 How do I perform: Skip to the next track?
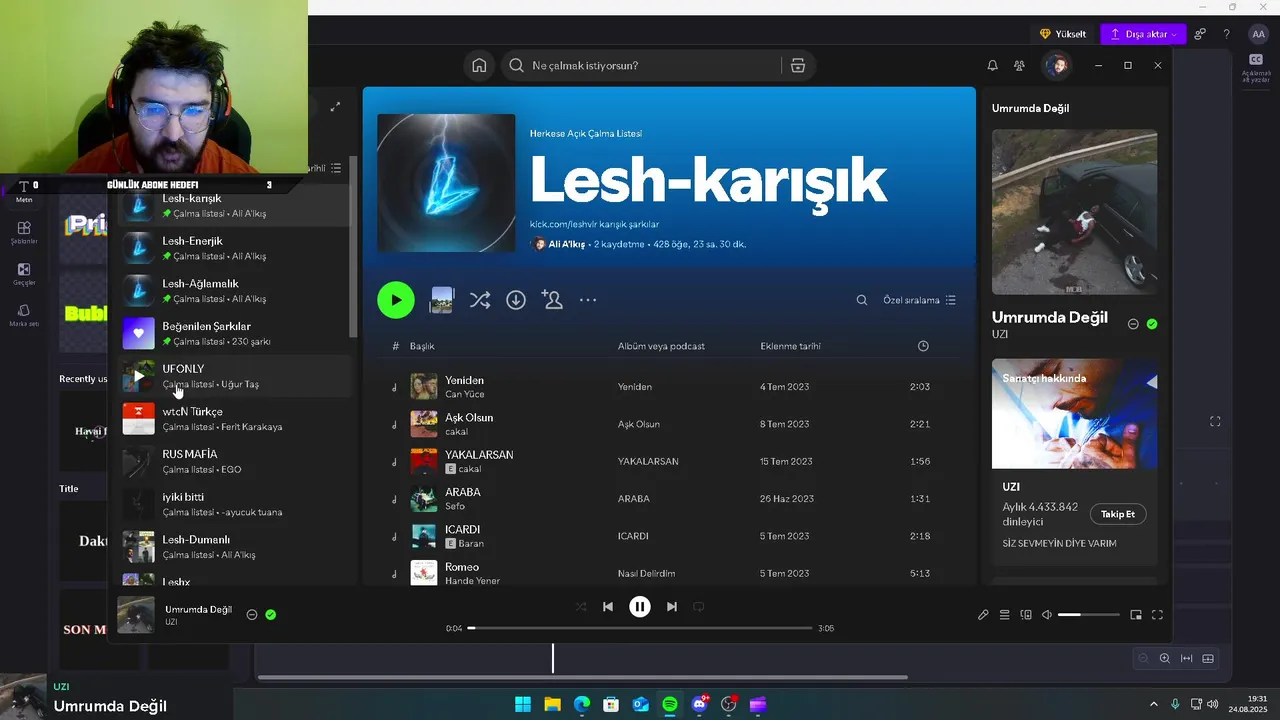(672, 606)
